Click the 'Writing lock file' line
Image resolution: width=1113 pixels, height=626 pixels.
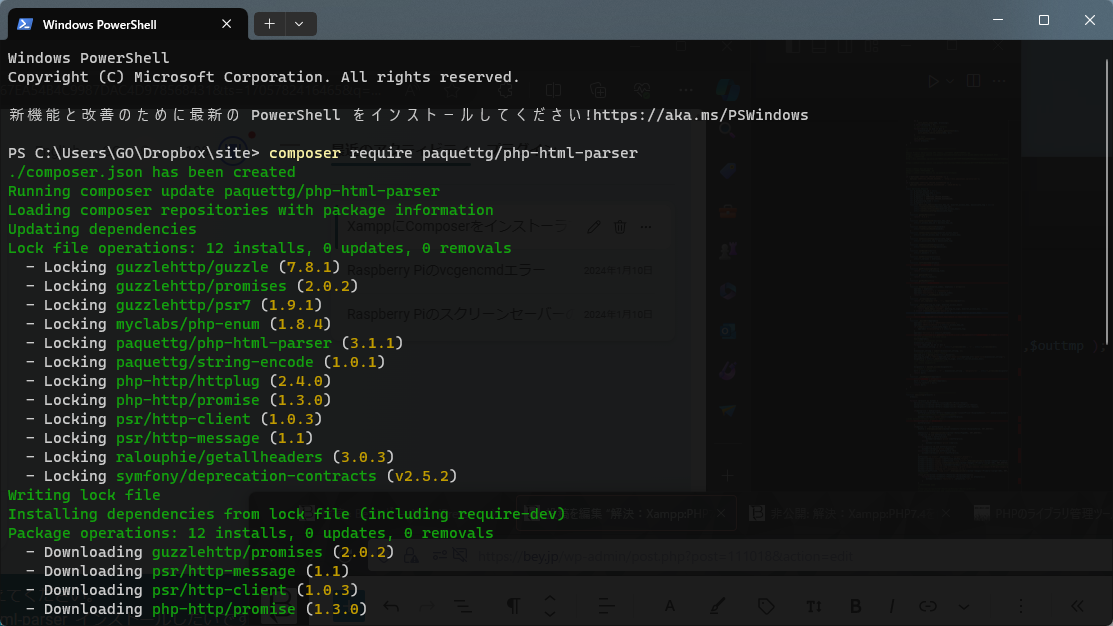[84, 495]
